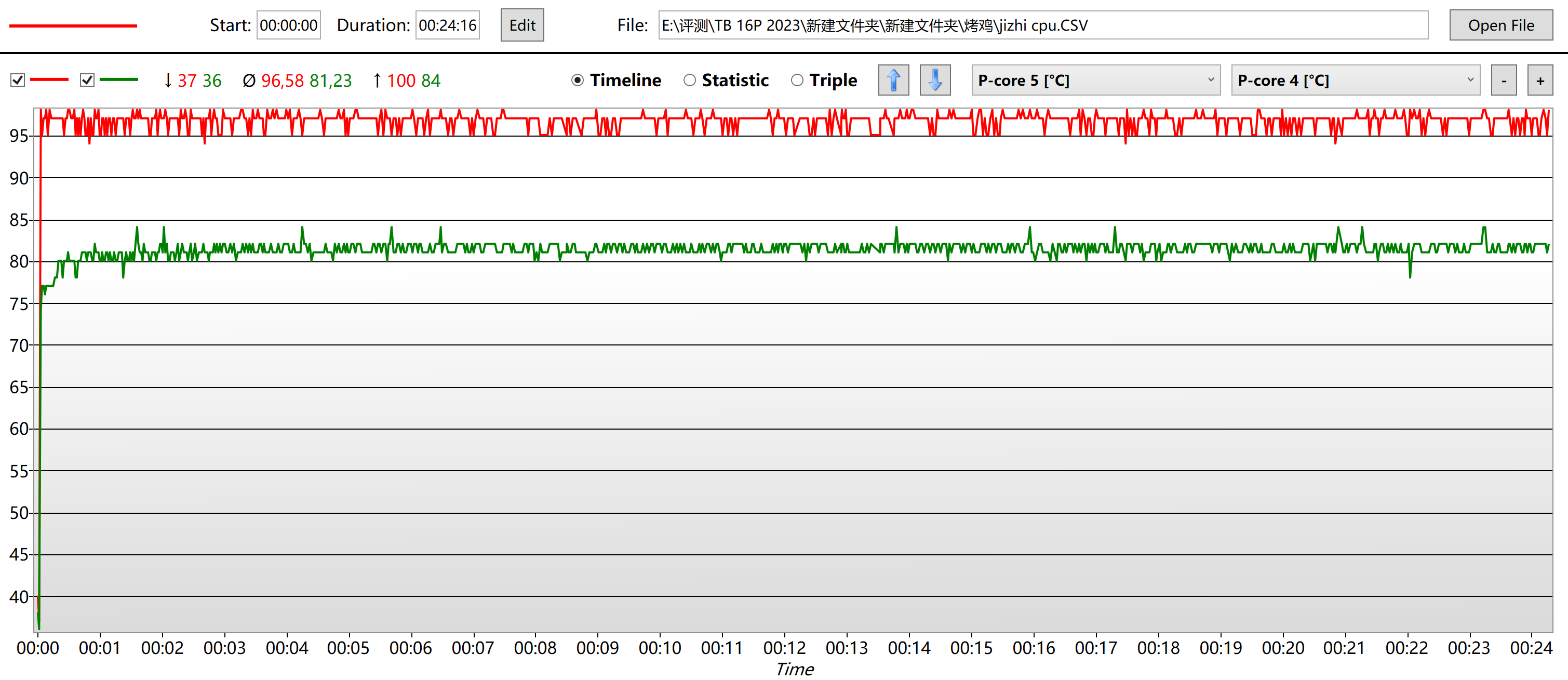Click the Duration time field
This screenshot has height=680, width=1568.
click(x=447, y=25)
